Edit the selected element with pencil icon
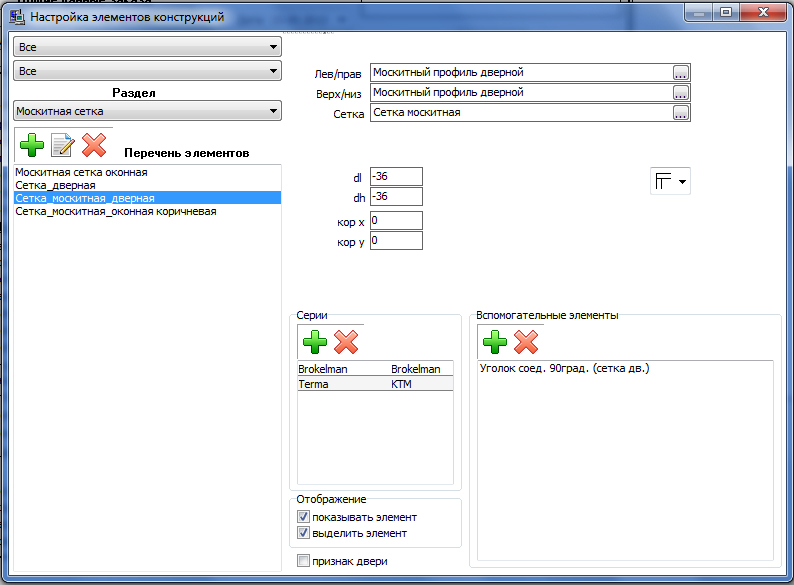The height and width of the screenshot is (585, 794). [x=63, y=145]
